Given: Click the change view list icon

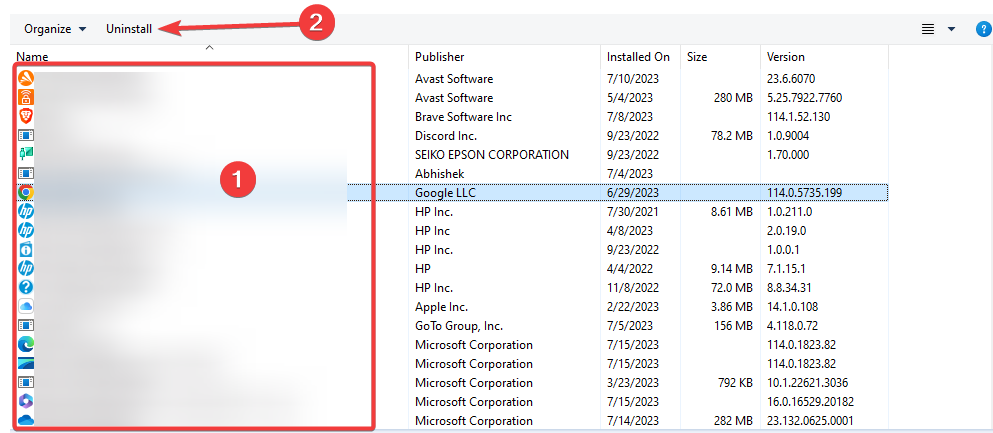Looking at the screenshot, I should 928,29.
